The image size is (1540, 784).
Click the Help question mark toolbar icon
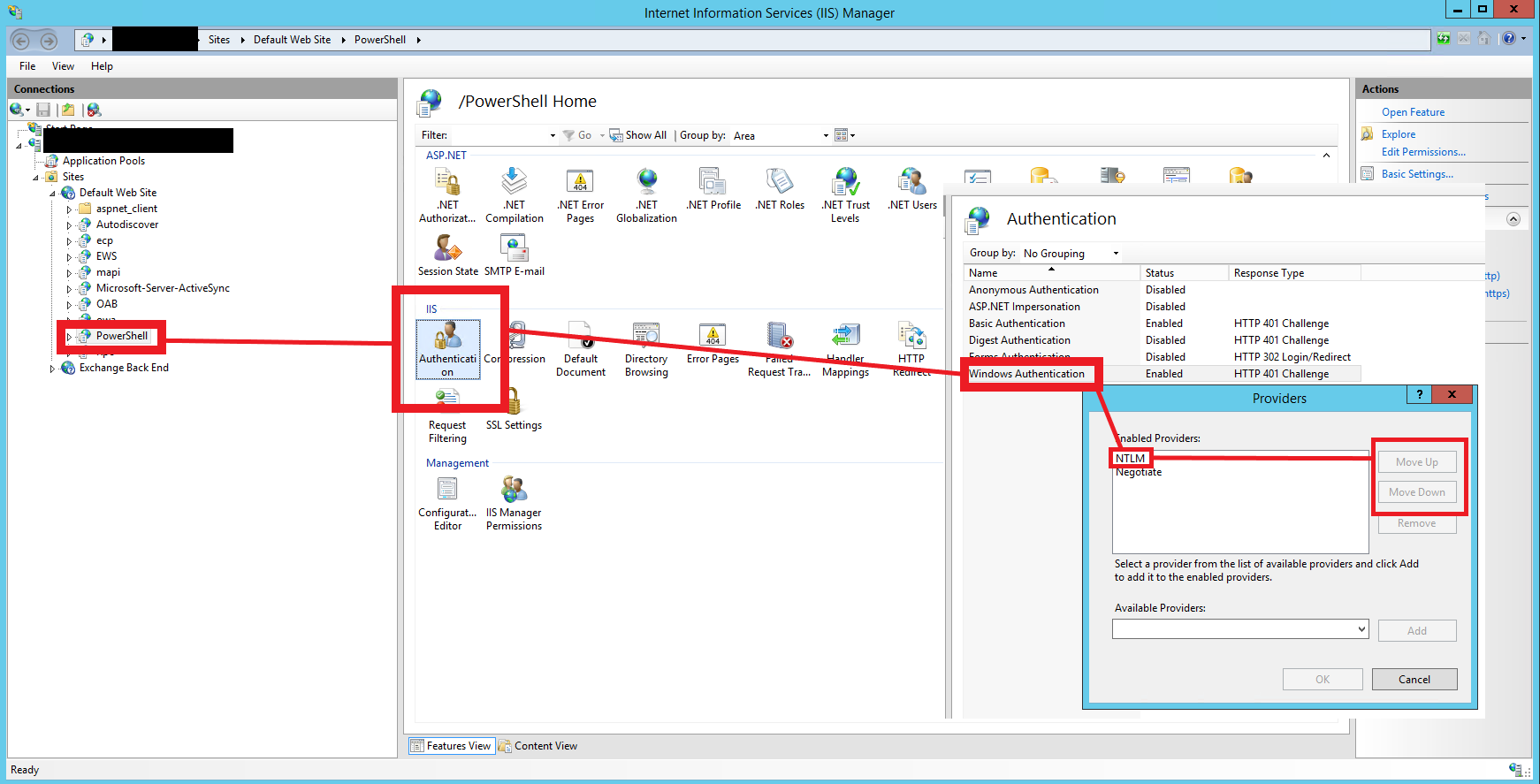[x=1509, y=38]
